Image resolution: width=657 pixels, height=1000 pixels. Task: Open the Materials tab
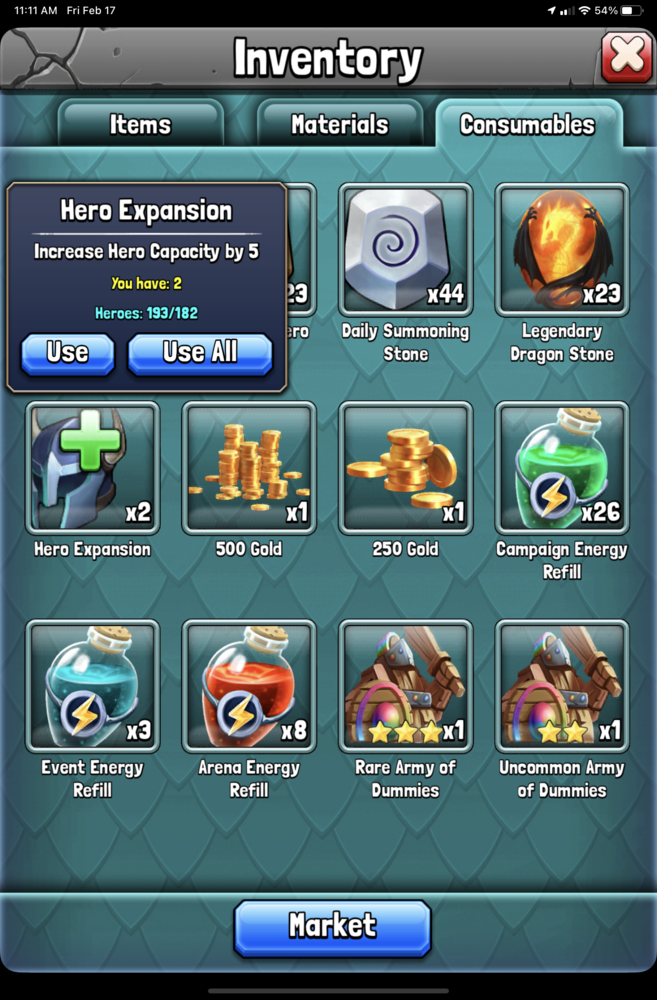pos(340,124)
